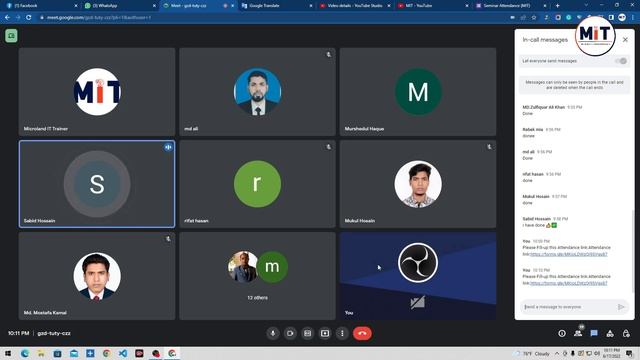Open the taskbar Mail app
640x360 pixels.
(74, 353)
